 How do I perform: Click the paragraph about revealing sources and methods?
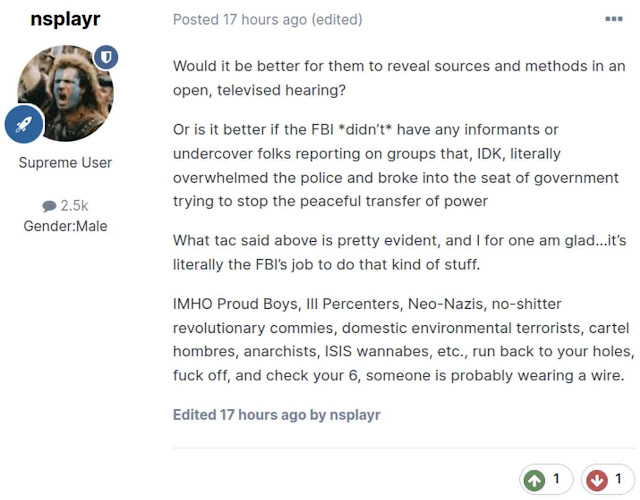pos(399,77)
